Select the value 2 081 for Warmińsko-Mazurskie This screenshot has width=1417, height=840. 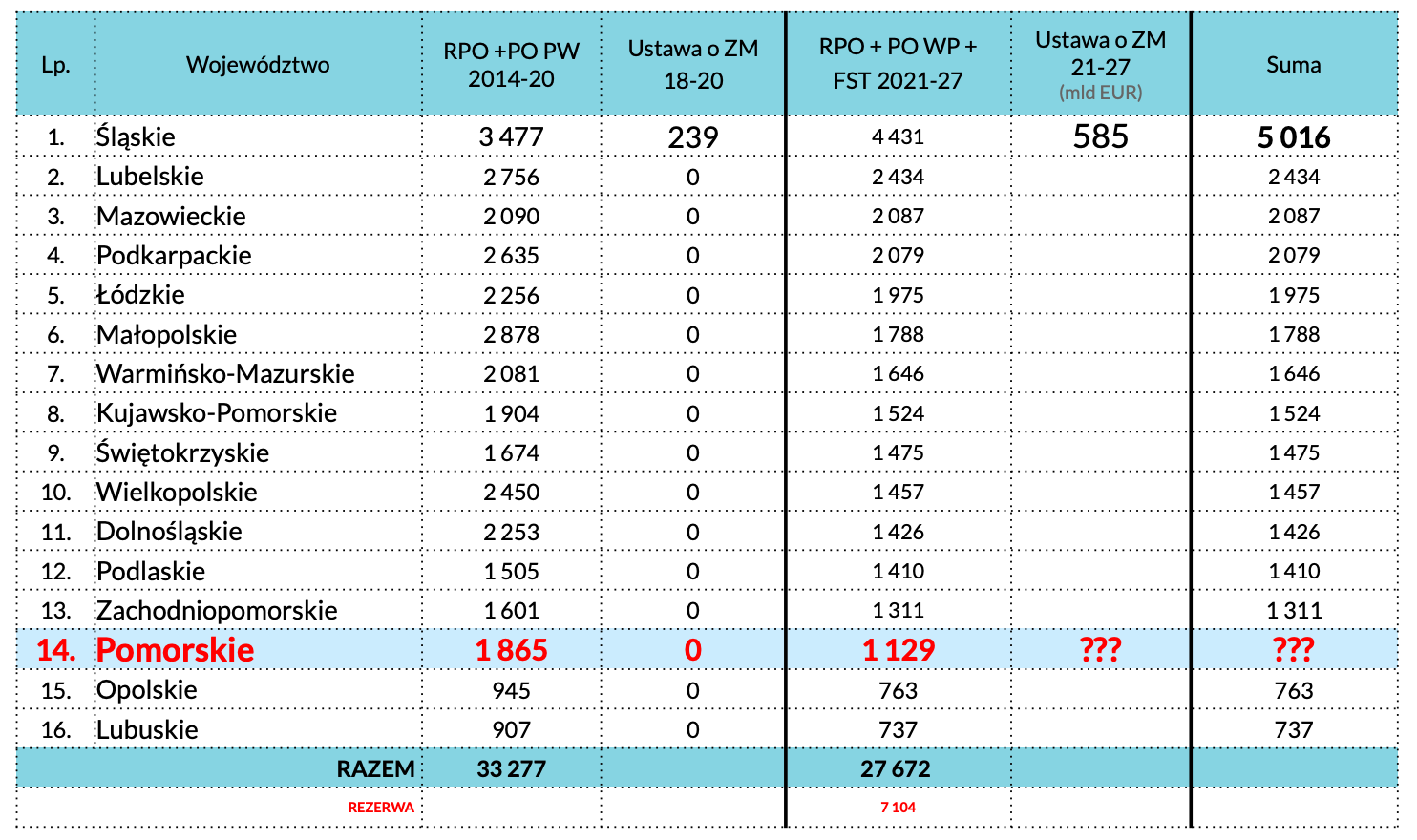click(511, 374)
